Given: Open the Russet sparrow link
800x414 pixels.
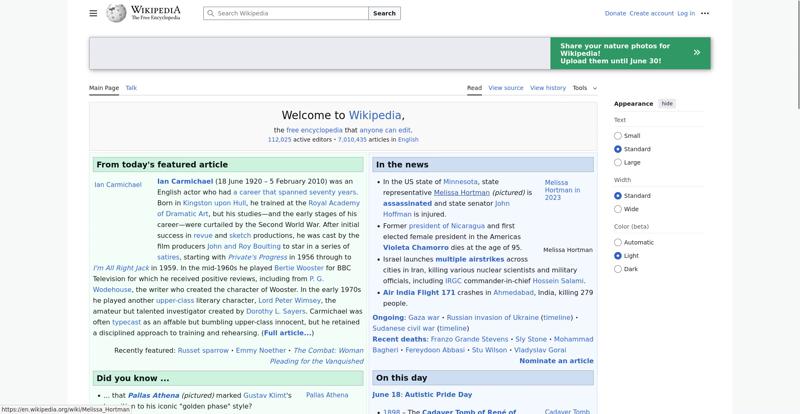Looking at the screenshot, I should click(x=203, y=350).
